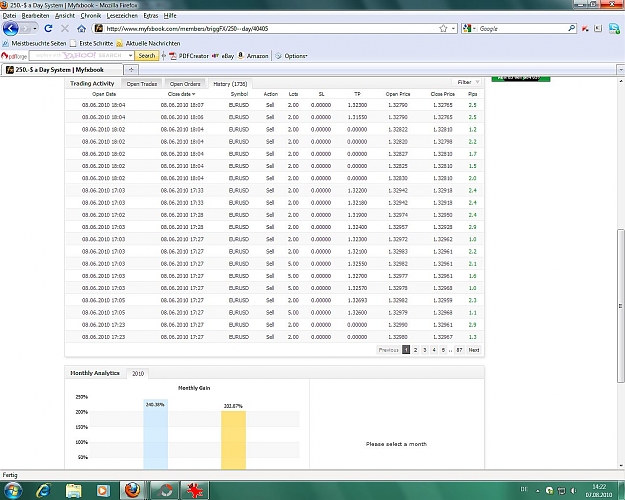Screen dimensions: 625x500
Task: Open the Chronik menu
Action: [90, 16]
